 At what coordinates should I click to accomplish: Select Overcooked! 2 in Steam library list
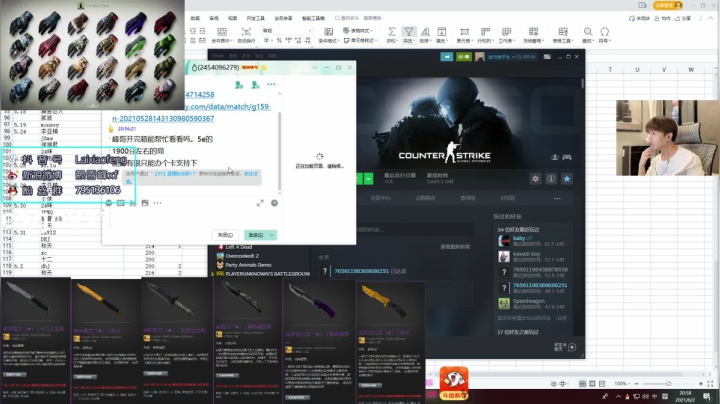point(242,256)
